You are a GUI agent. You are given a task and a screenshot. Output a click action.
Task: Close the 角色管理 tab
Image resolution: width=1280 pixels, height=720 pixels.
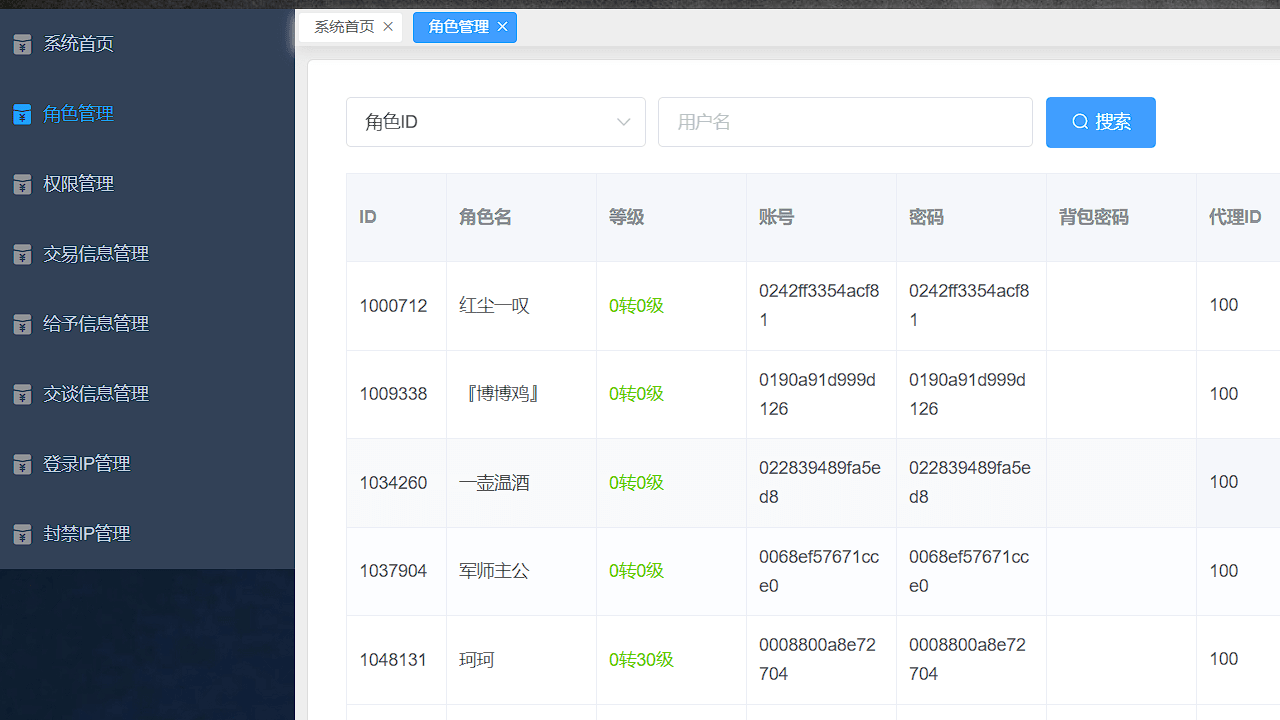click(502, 27)
